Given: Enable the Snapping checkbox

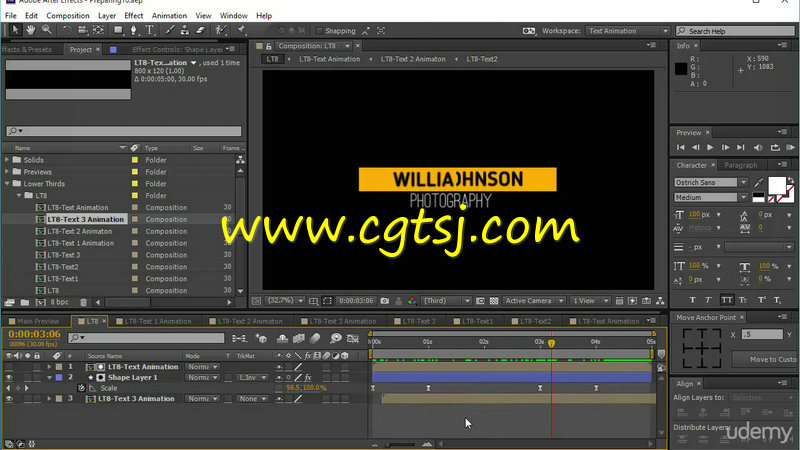Looking at the screenshot, I should click(319, 31).
